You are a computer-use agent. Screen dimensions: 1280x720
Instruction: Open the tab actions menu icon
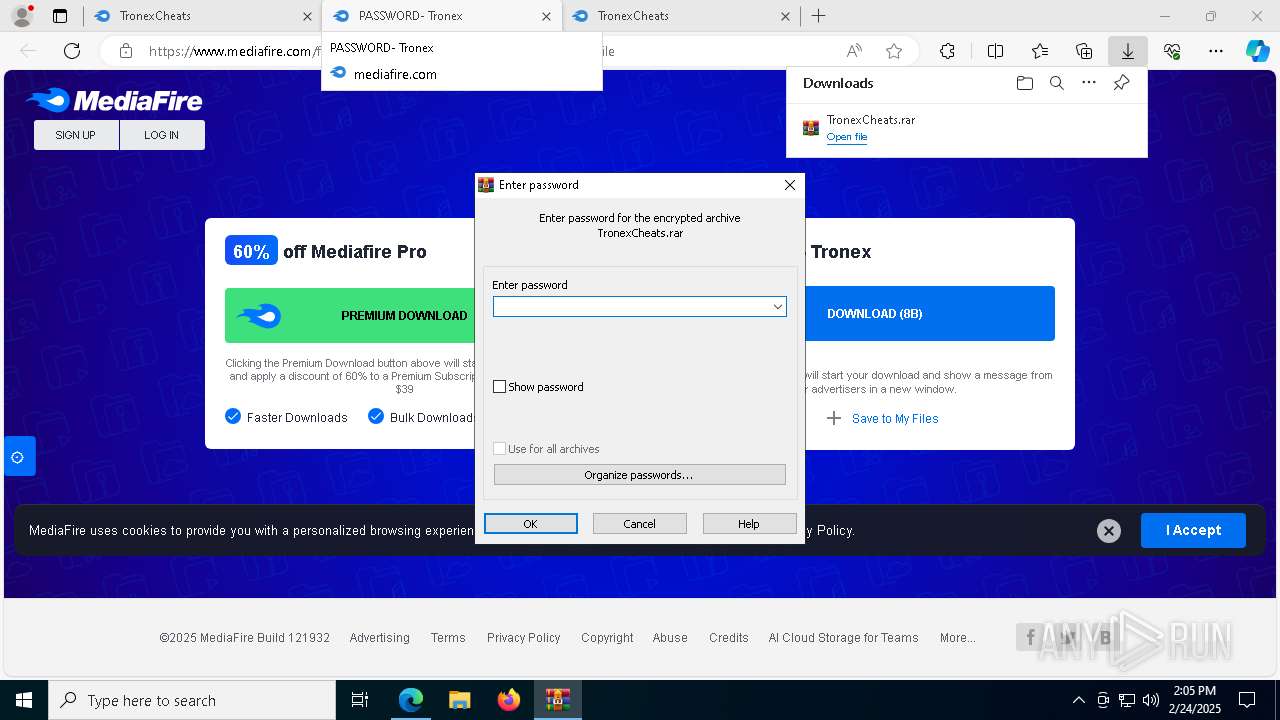pyautogui.click(x=60, y=16)
